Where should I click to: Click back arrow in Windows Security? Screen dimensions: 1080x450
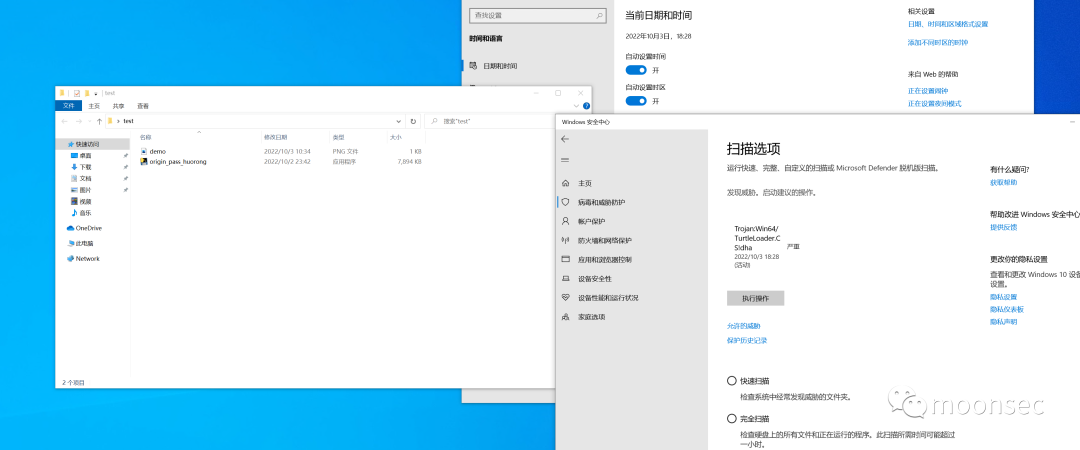point(565,139)
